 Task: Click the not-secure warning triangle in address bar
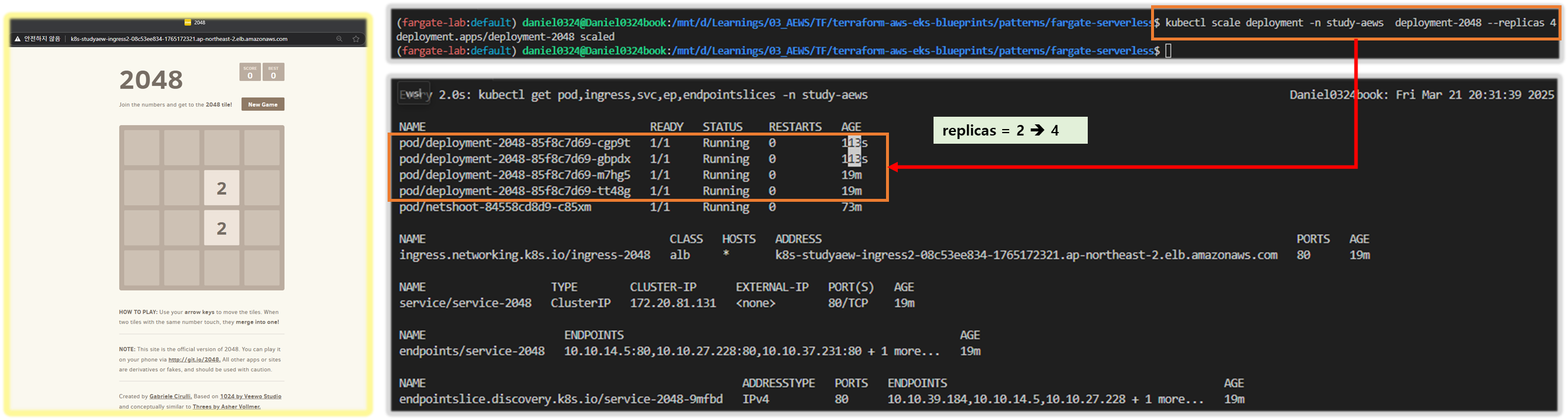click(x=18, y=39)
